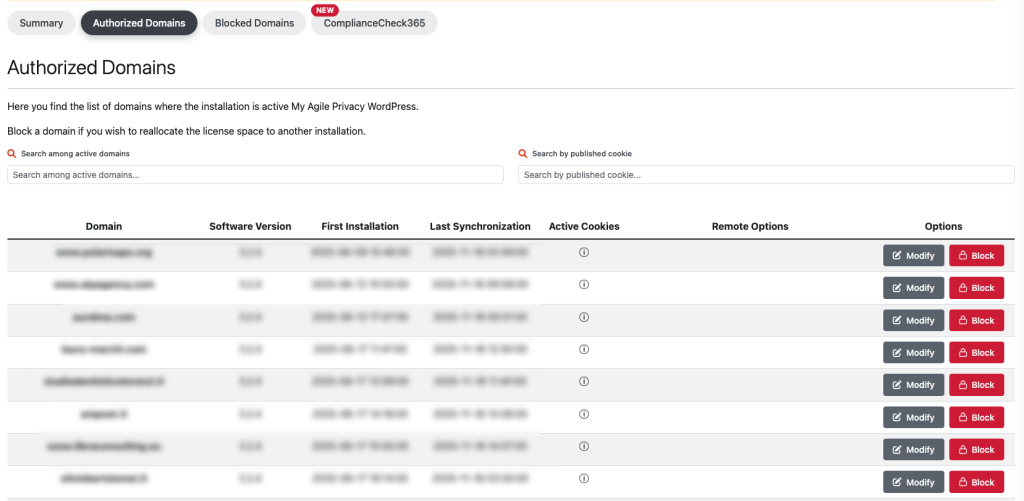
Task: Click Block in the sixth domain row
Action: pos(976,417)
